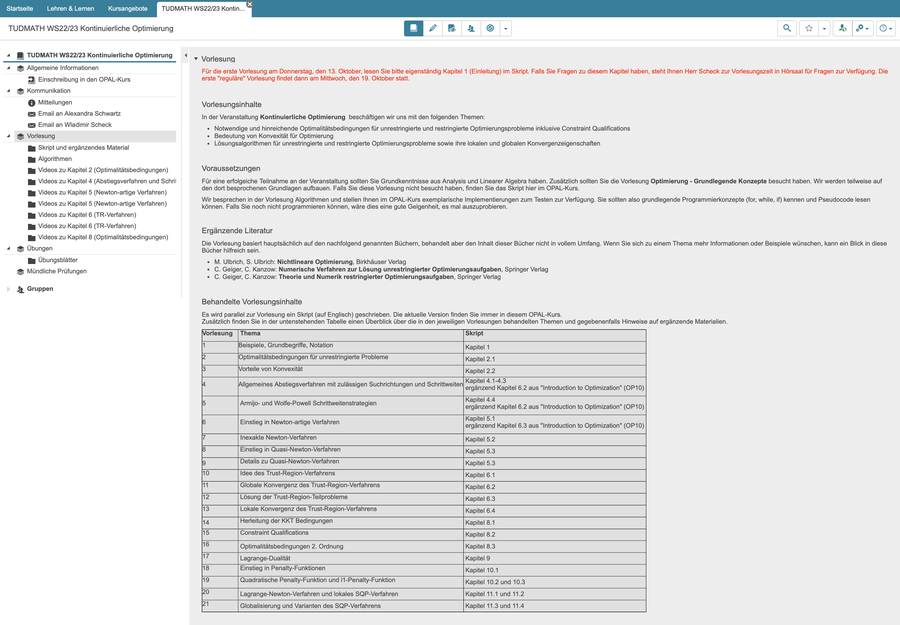Image resolution: width=900 pixels, height=625 pixels.
Task: Collapse the Vorlesung content section heading arrow
Action: pyautogui.click(x=196, y=59)
